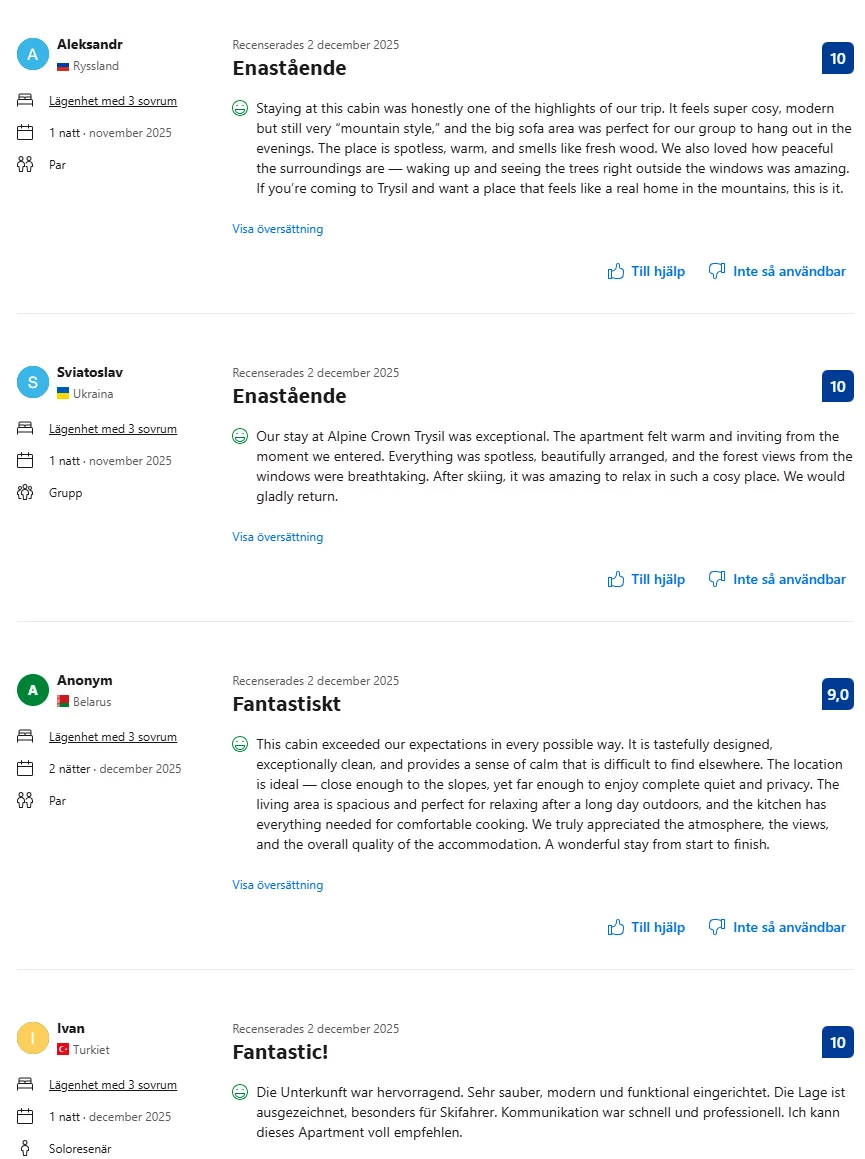This screenshot has height=1159, width=865.
Task: Click Ivan's yellow avatar icon
Action: point(33,1039)
